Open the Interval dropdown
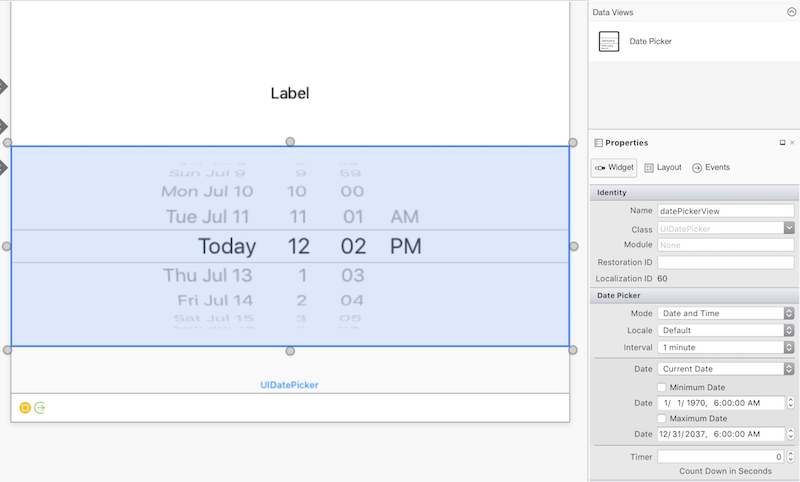The image size is (800, 482). pos(725,347)
